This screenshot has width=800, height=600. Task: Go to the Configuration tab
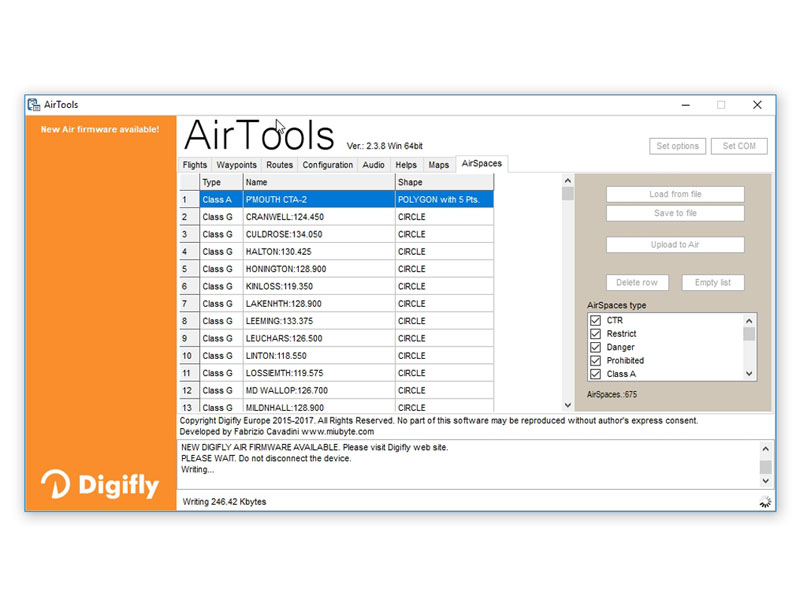[328, 165]
